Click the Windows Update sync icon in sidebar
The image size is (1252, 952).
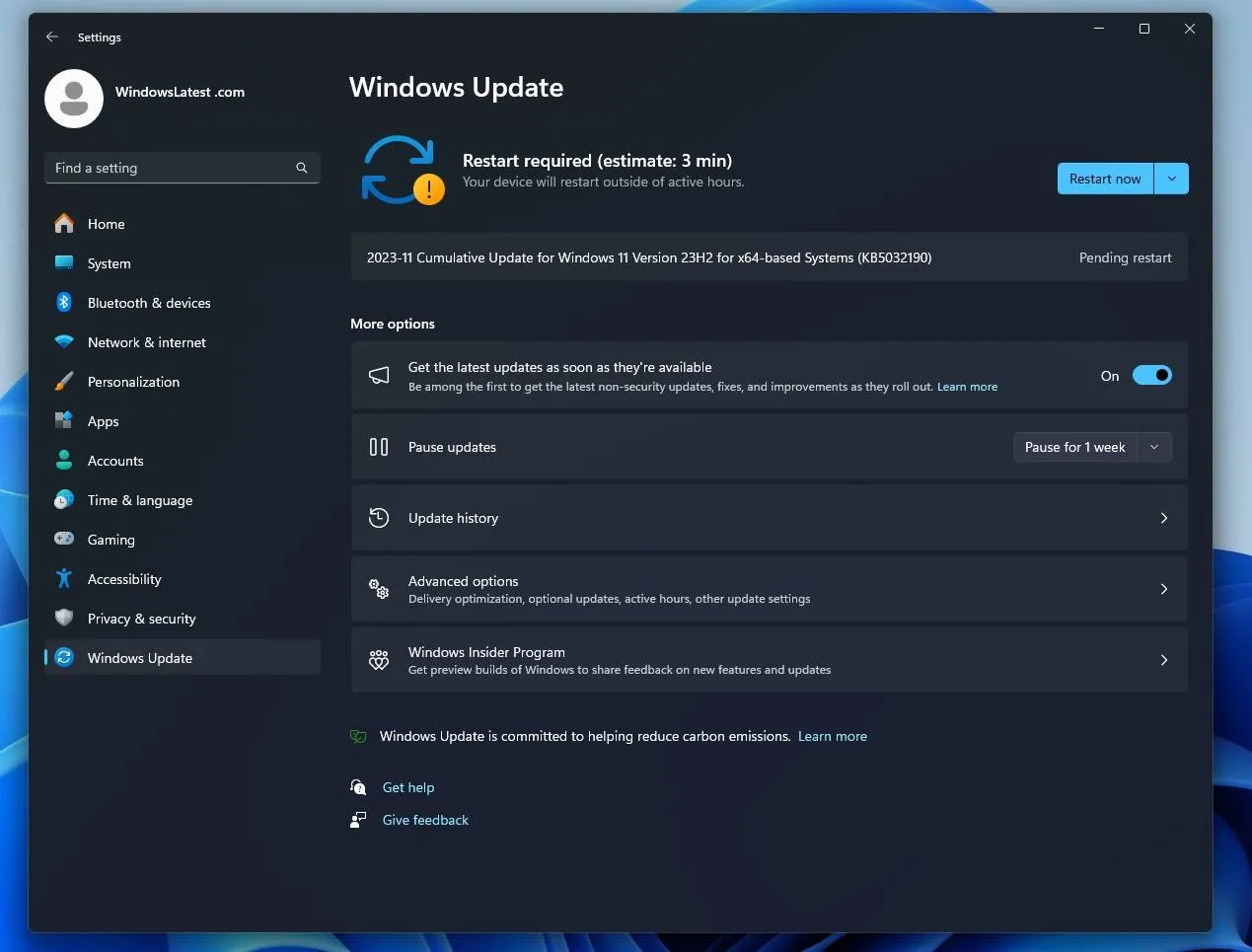point(64,657)
